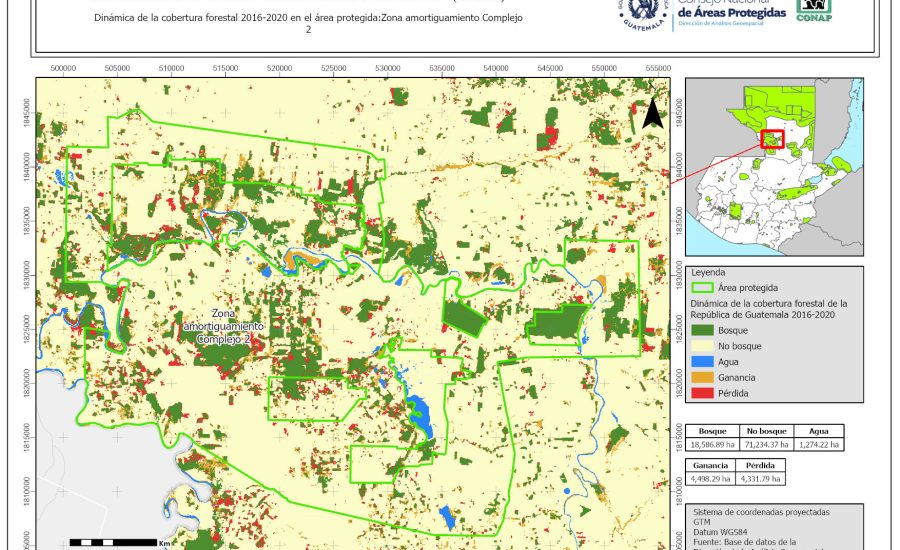Click the Guatemala coat of arms seal

[647, 14]
